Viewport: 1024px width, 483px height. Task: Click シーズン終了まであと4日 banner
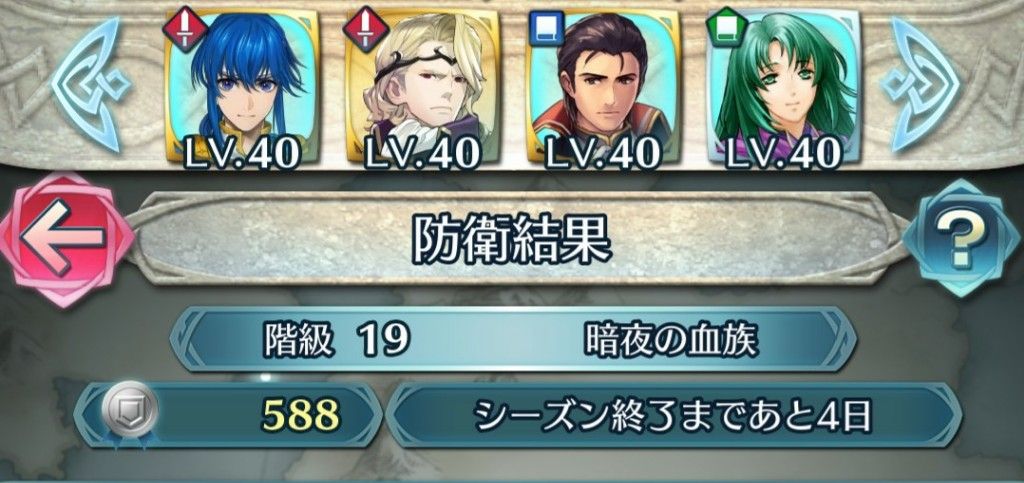[674, 415]
